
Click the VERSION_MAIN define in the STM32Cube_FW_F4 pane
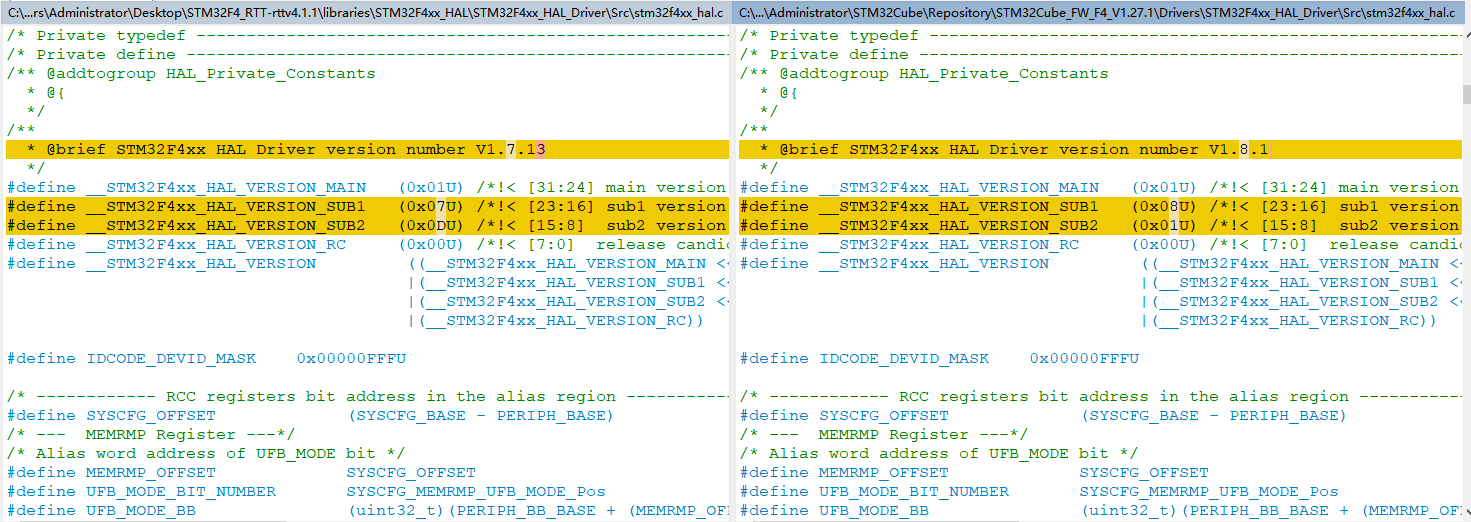(x=1099, y=188)
